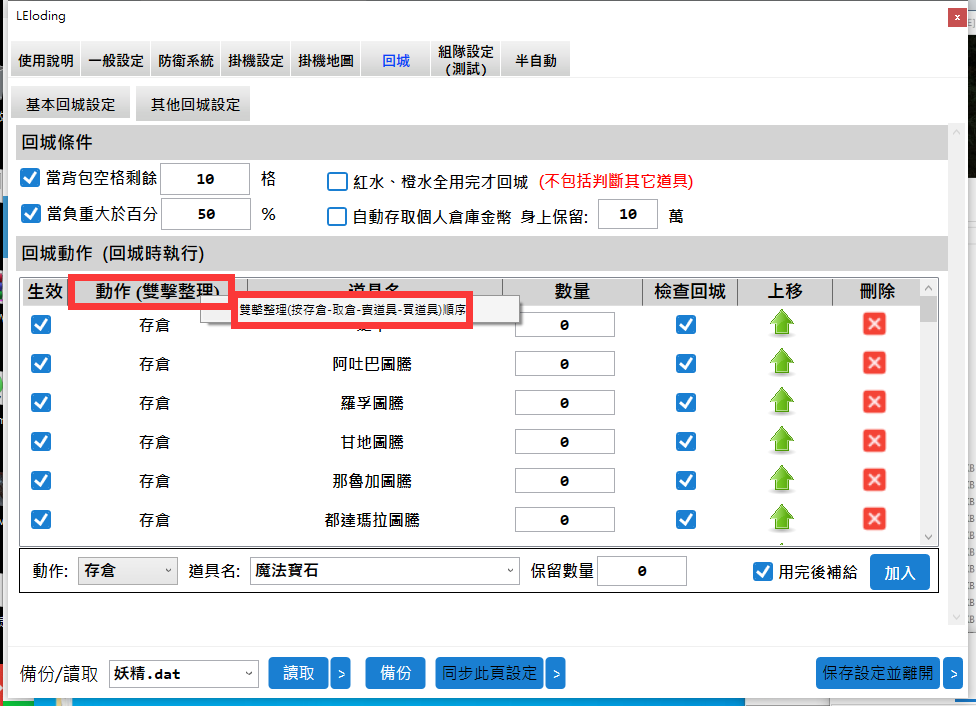The image size is (976, 706).
Task: Click the action list scroll-down arrow
Action: point(928,537)
